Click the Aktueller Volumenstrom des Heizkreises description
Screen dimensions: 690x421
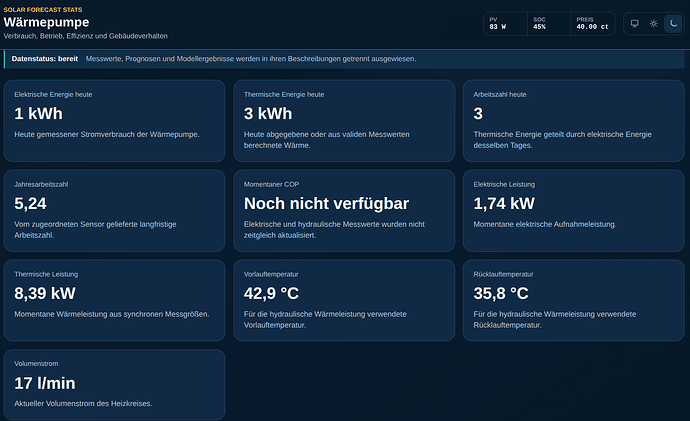tap(83, 403)
